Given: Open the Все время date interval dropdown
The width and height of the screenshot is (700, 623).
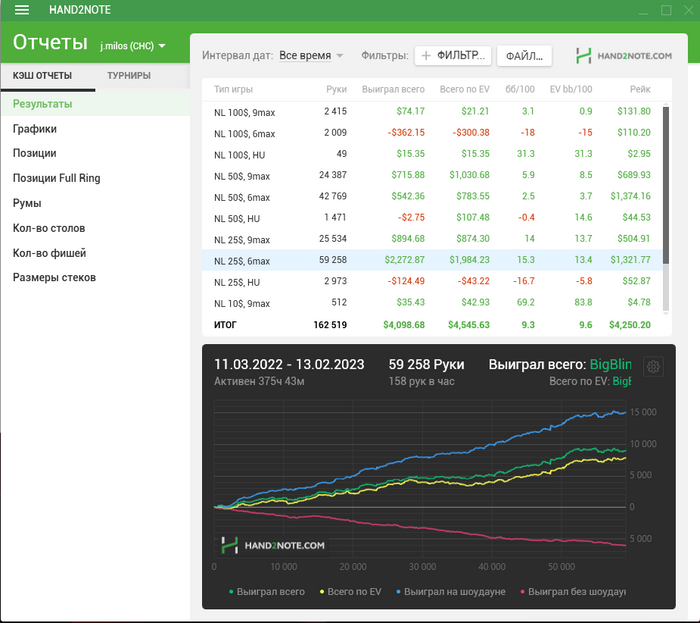Looking at the screenshot, I should click(x=311, y=56).
